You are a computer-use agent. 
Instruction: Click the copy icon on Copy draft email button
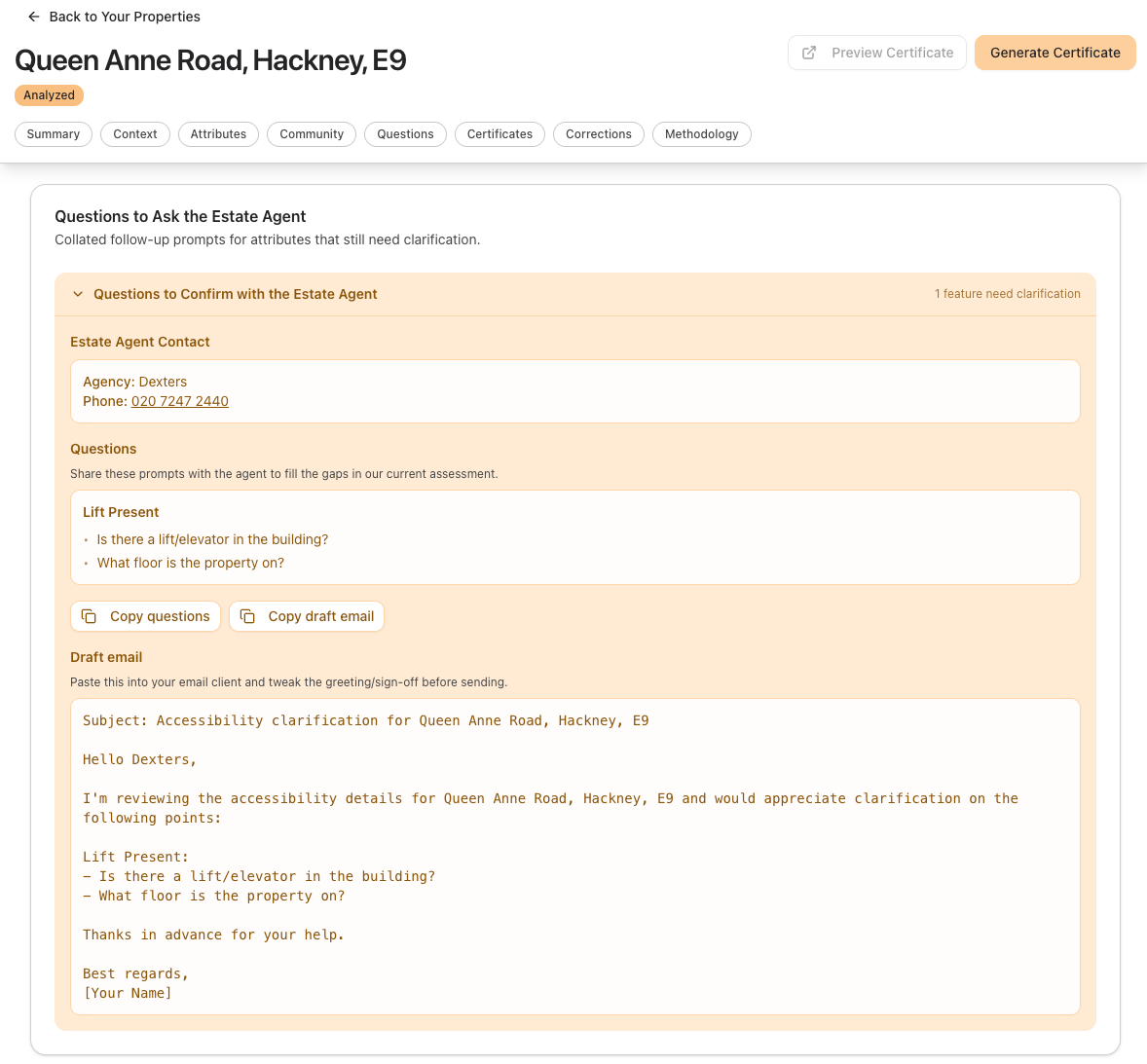click(x=248, y=615)
